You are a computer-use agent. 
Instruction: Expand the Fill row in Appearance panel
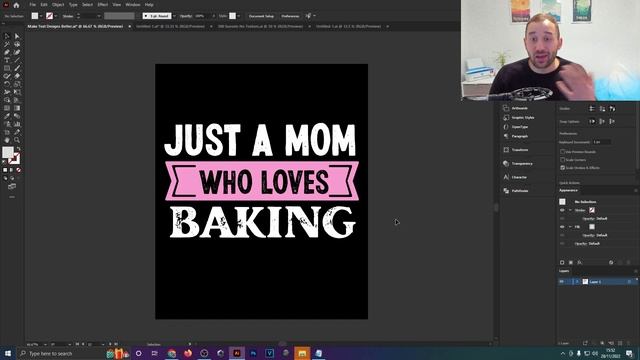pos(570,227)
